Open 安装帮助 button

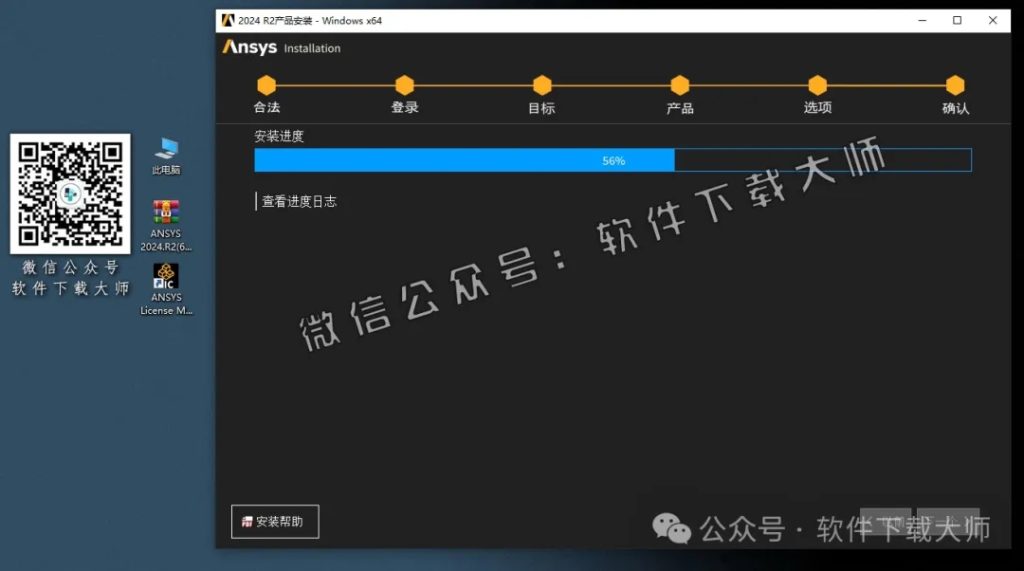click(275, 521)
